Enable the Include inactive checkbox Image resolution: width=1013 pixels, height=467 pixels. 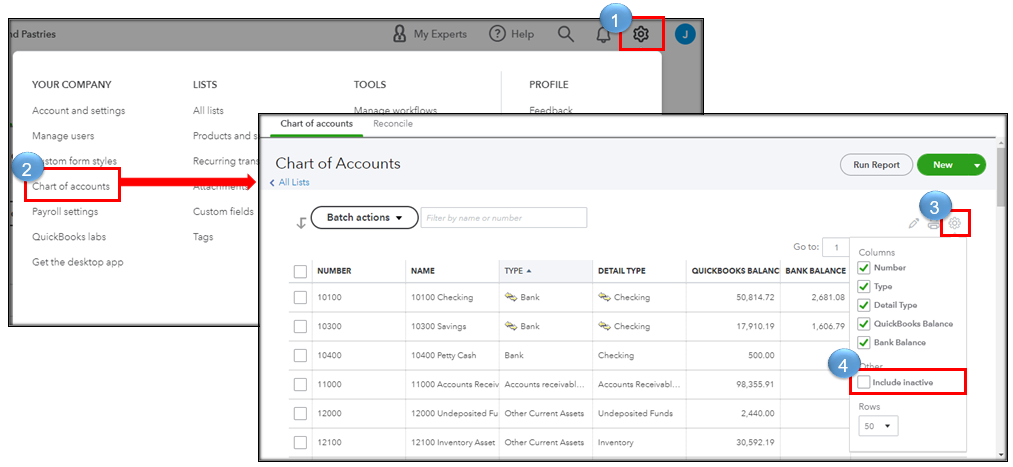863,382
